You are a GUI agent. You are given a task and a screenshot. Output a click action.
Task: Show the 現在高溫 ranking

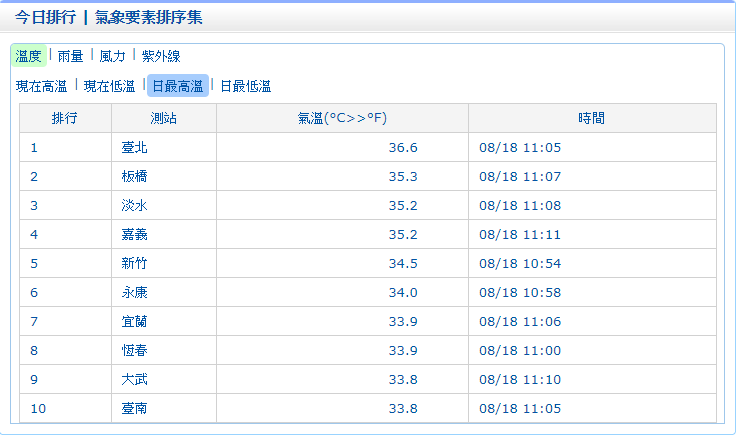tap(42, 86)
